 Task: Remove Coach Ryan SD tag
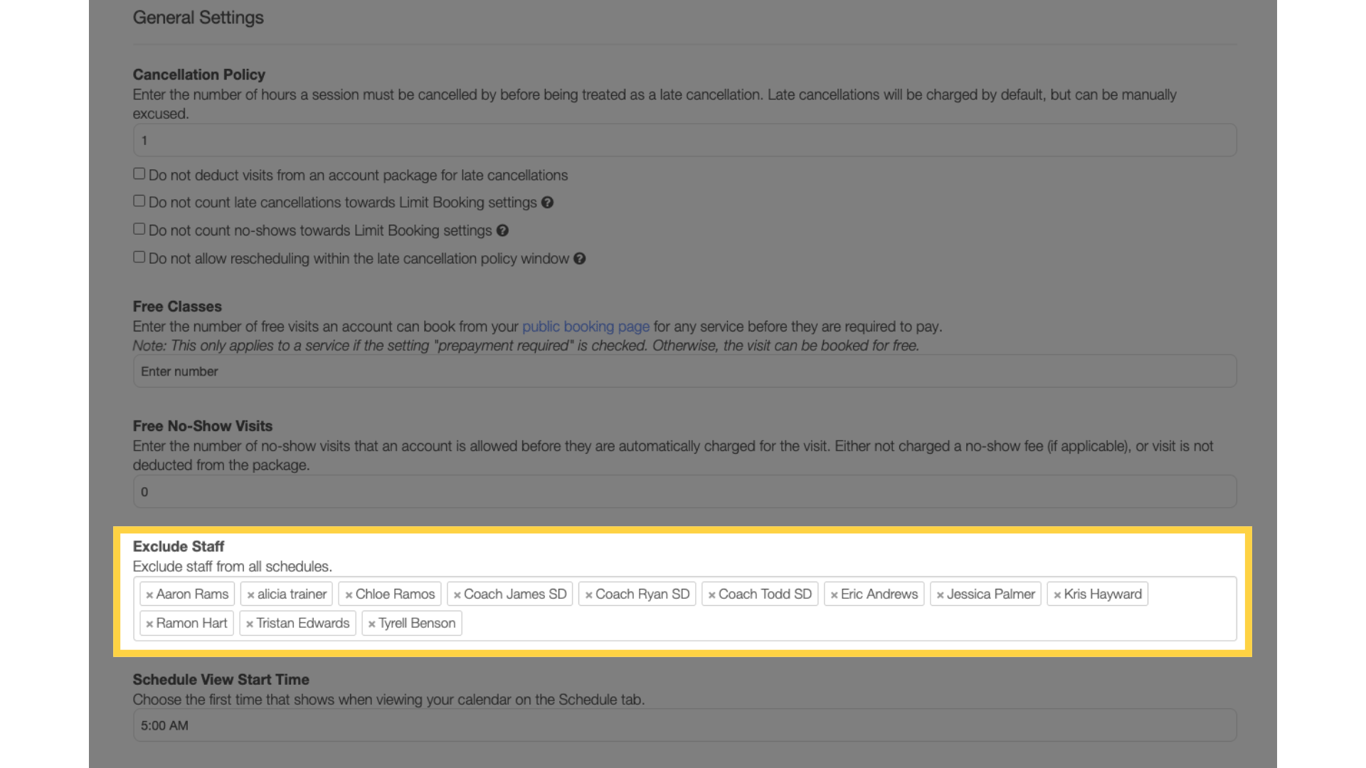[589, 595]
